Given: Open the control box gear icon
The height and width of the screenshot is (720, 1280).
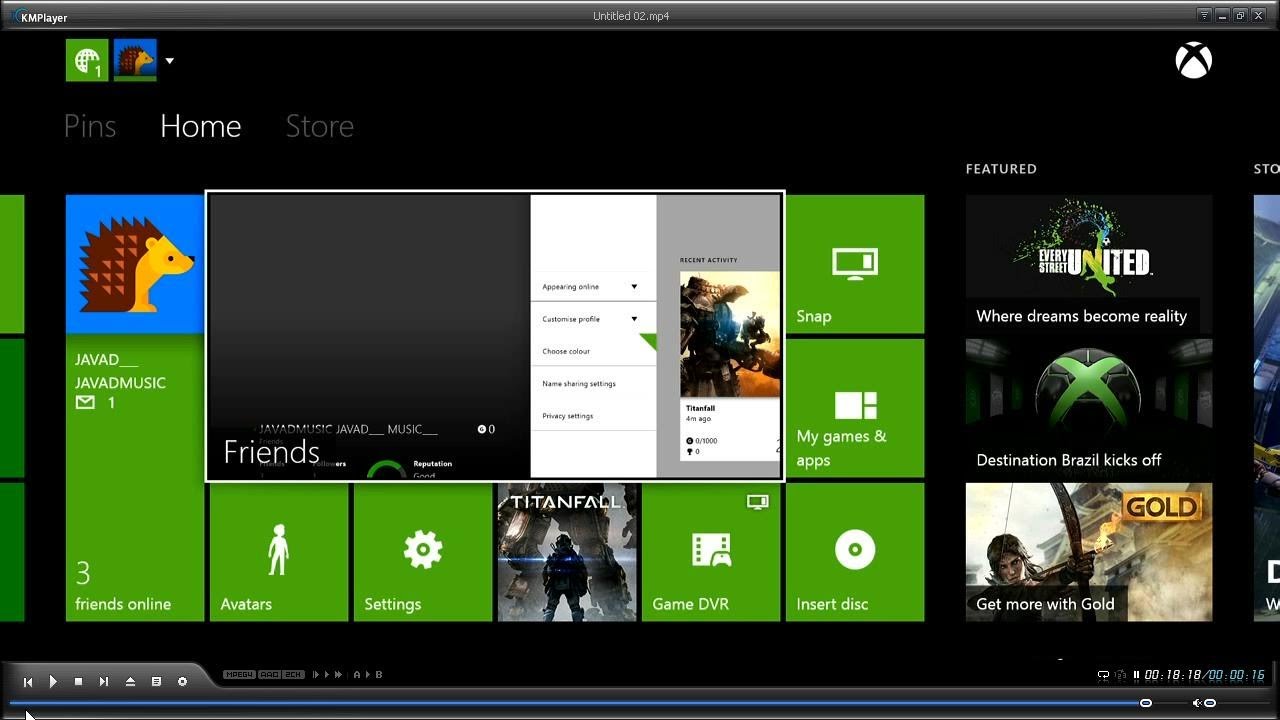Looking at the screenshot, I should 182,682.
